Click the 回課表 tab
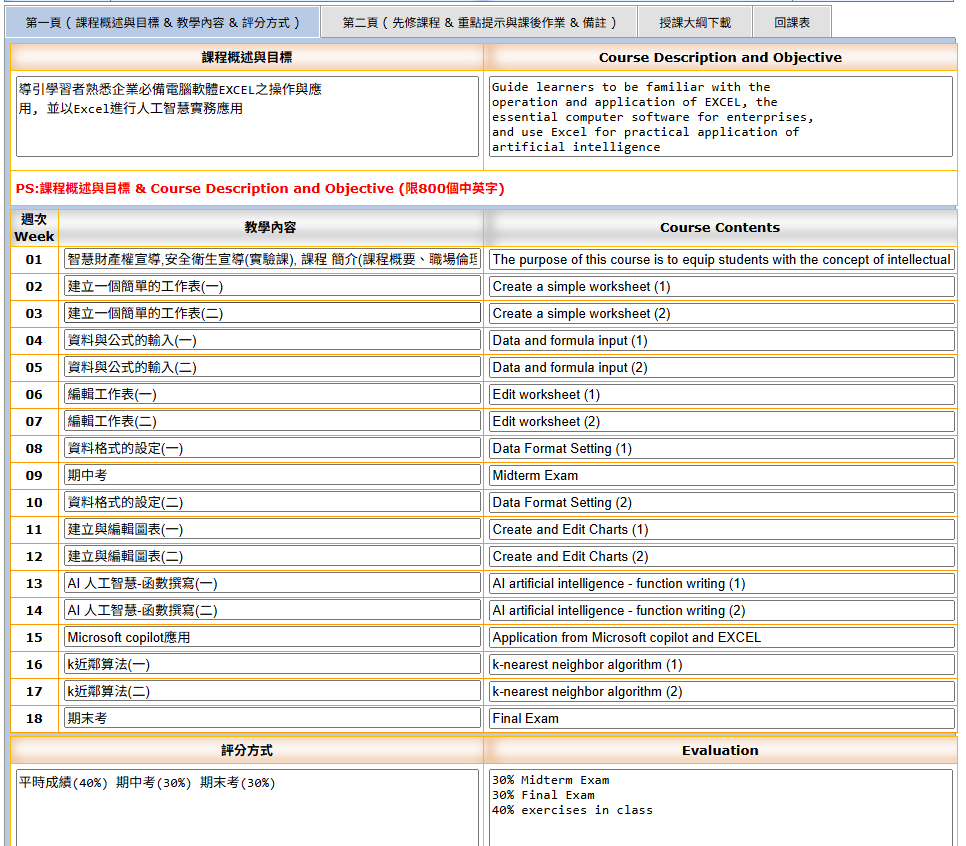The width and height of the screenshot is (966, 846). [792, 22]
